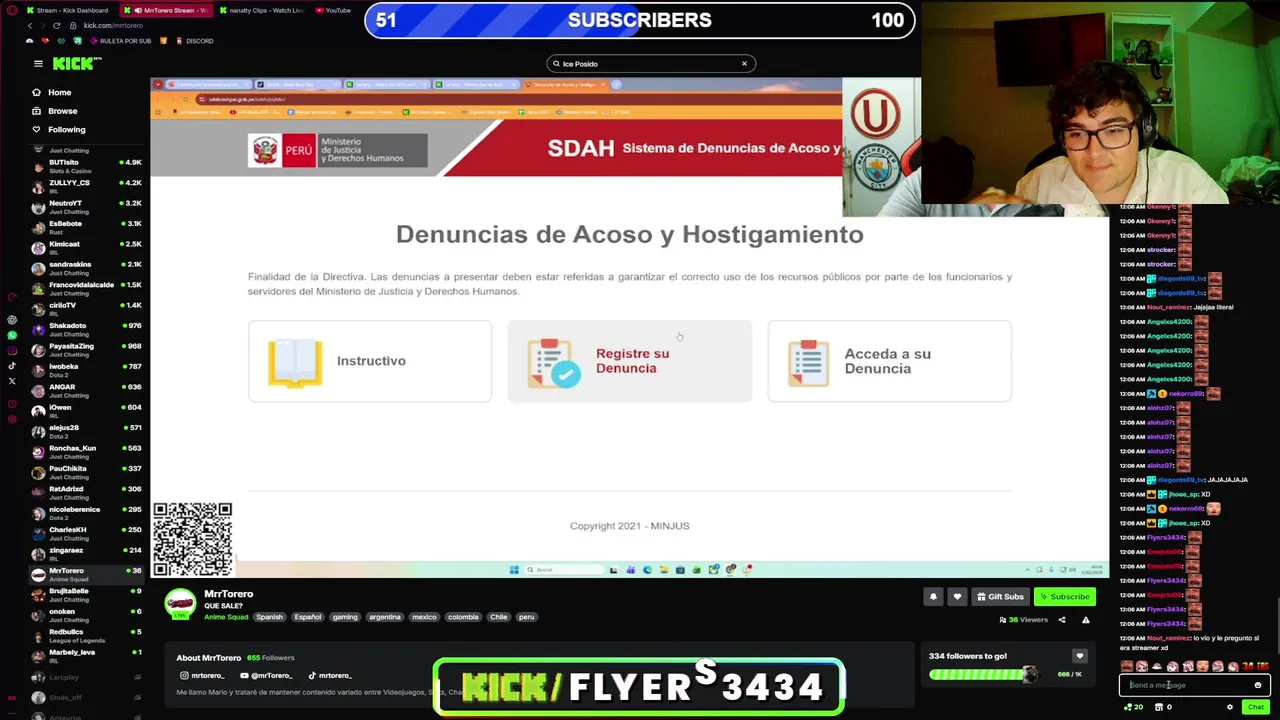Open BrujitaBelle channel in sidebar
This screenshot has height=720, width=1280.
(88, 595)
